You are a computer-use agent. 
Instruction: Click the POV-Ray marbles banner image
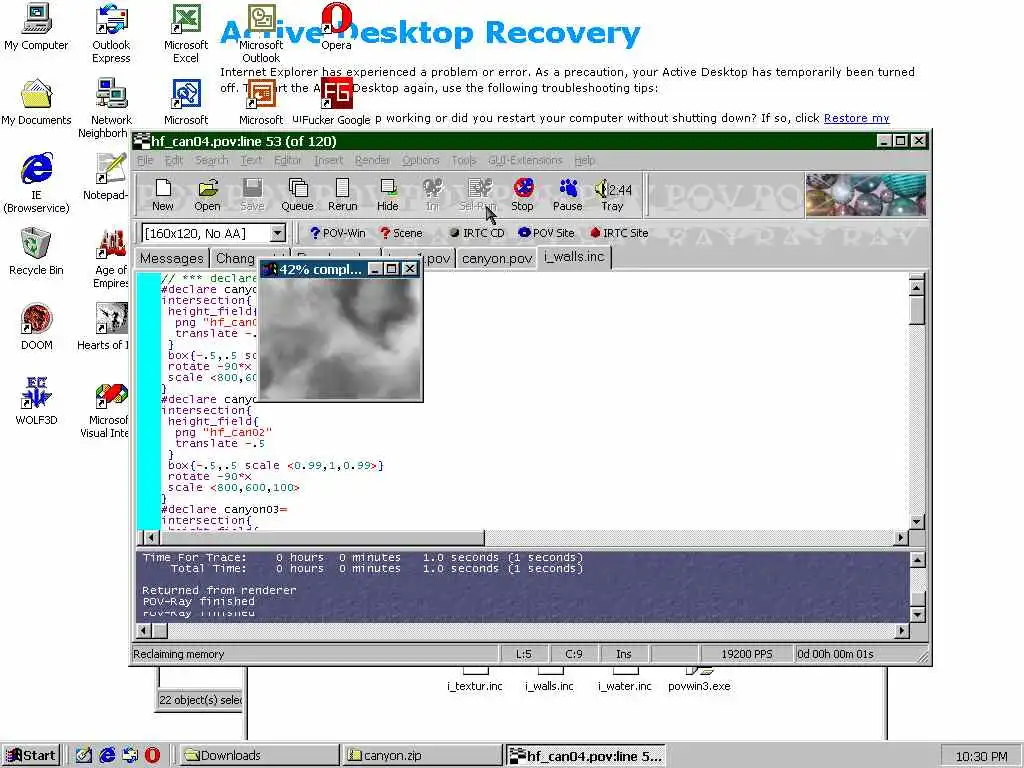[866, 195]
